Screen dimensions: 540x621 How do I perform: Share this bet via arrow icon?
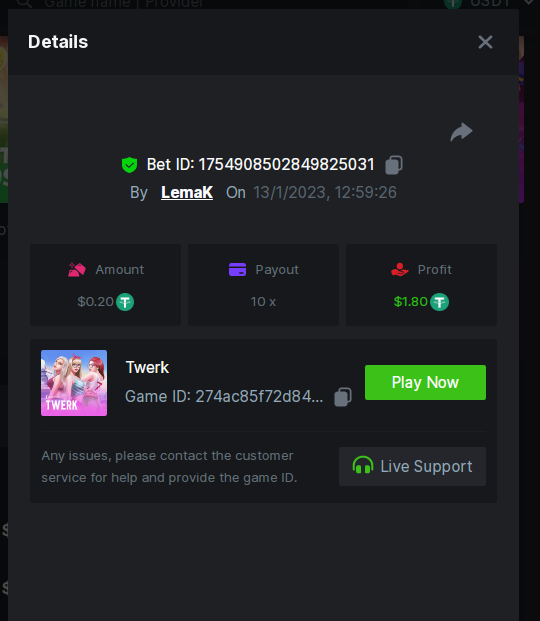coord(462,132)
